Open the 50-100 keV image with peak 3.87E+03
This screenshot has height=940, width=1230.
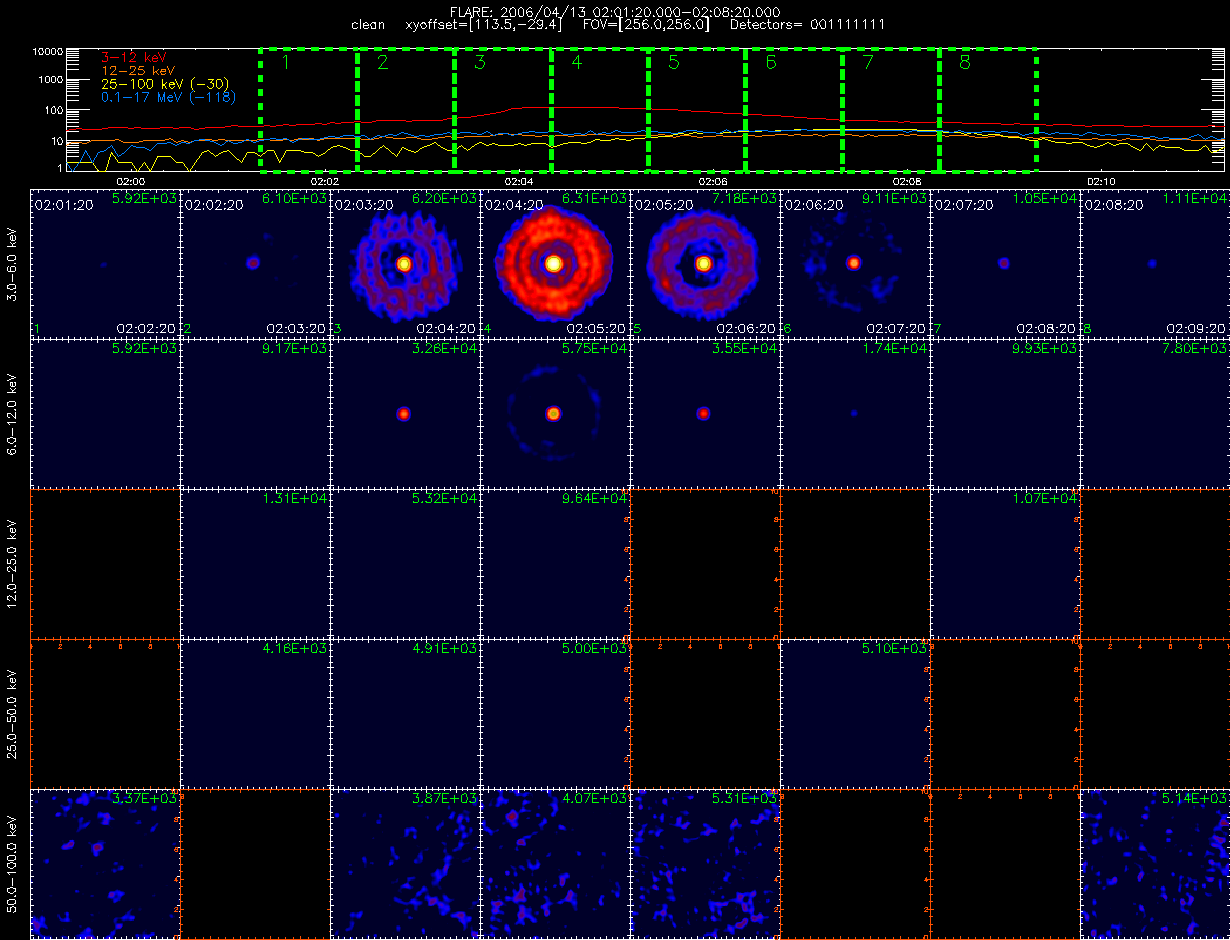(x=405, y=863)
